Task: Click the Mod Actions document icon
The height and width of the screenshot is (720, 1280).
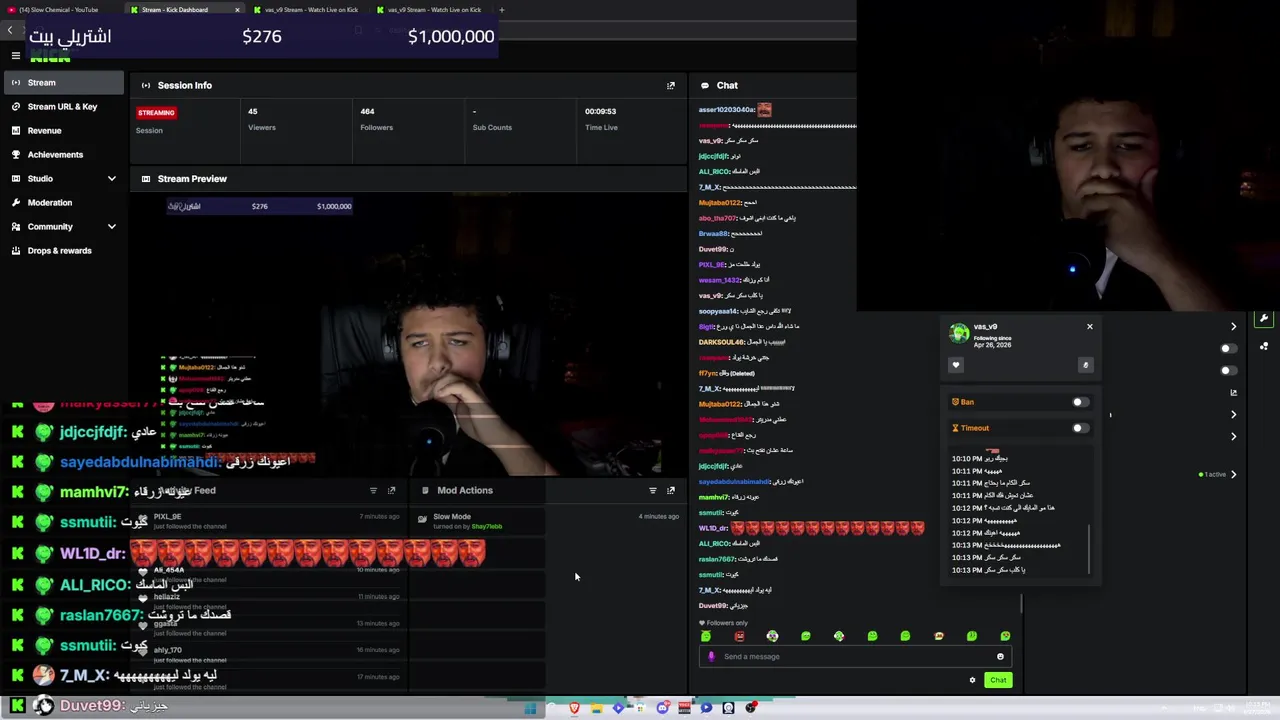Action: (x=426, y=491)
